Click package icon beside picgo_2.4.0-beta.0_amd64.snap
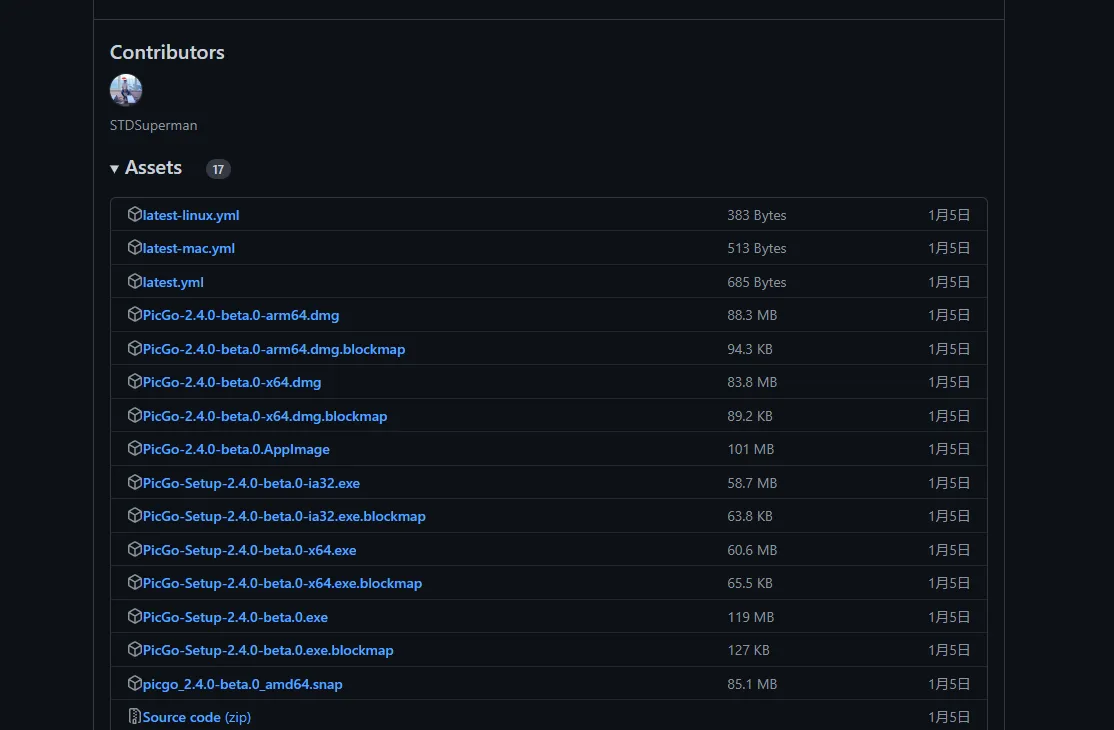 (135, 684)
